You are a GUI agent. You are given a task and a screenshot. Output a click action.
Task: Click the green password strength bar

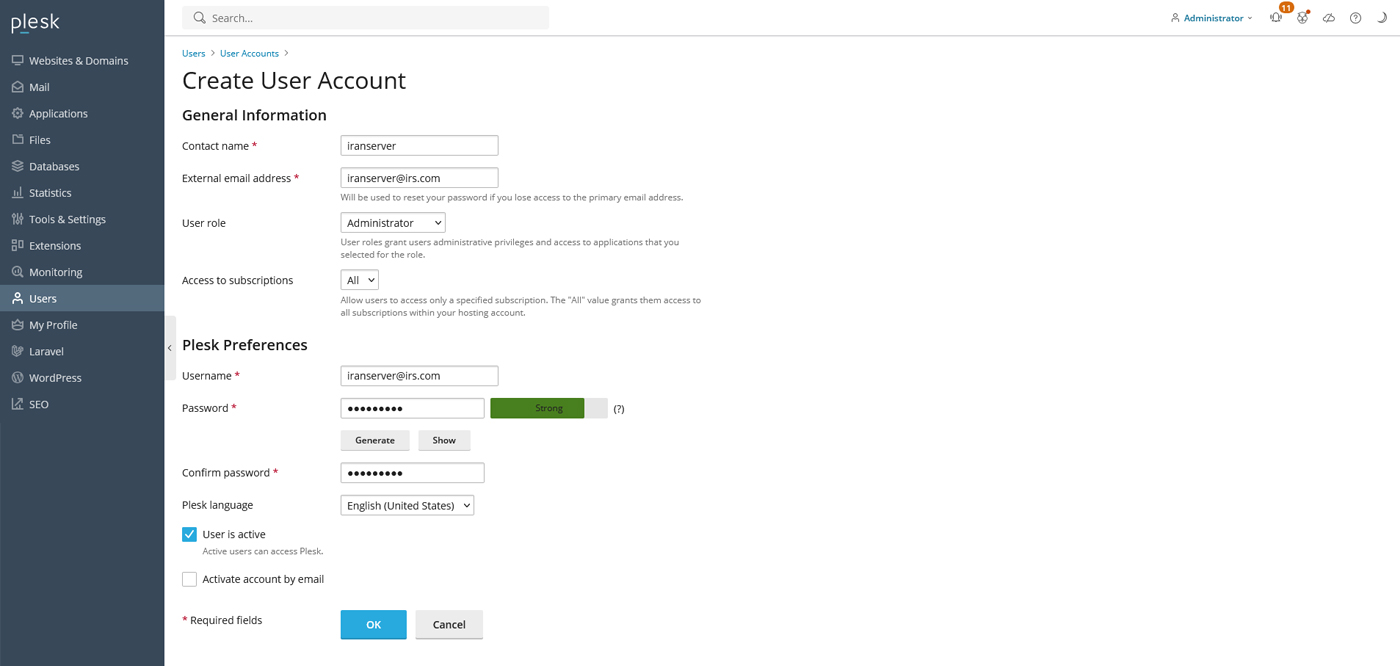point(537,408)
